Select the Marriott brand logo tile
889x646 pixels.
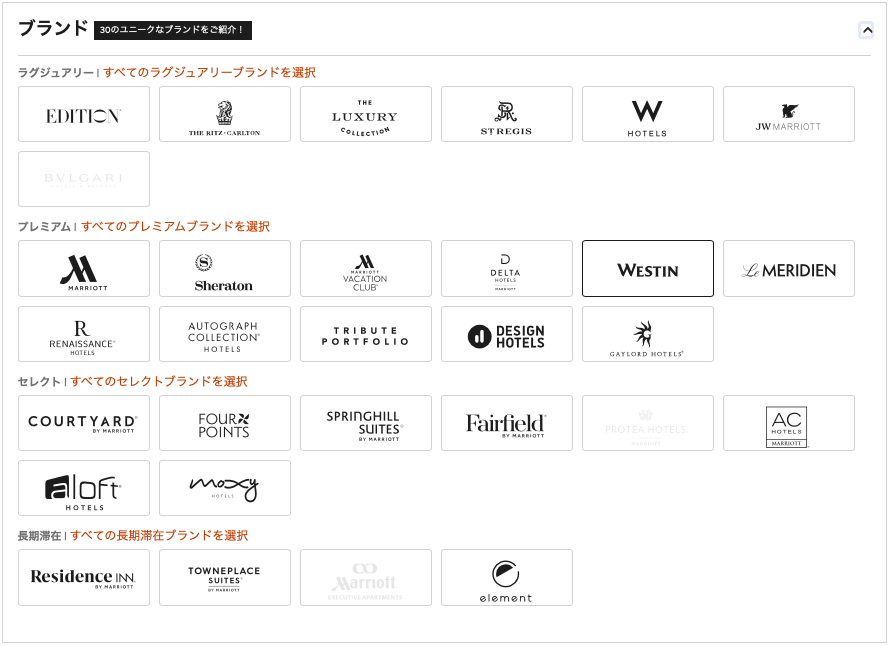(x=84, y=268)
